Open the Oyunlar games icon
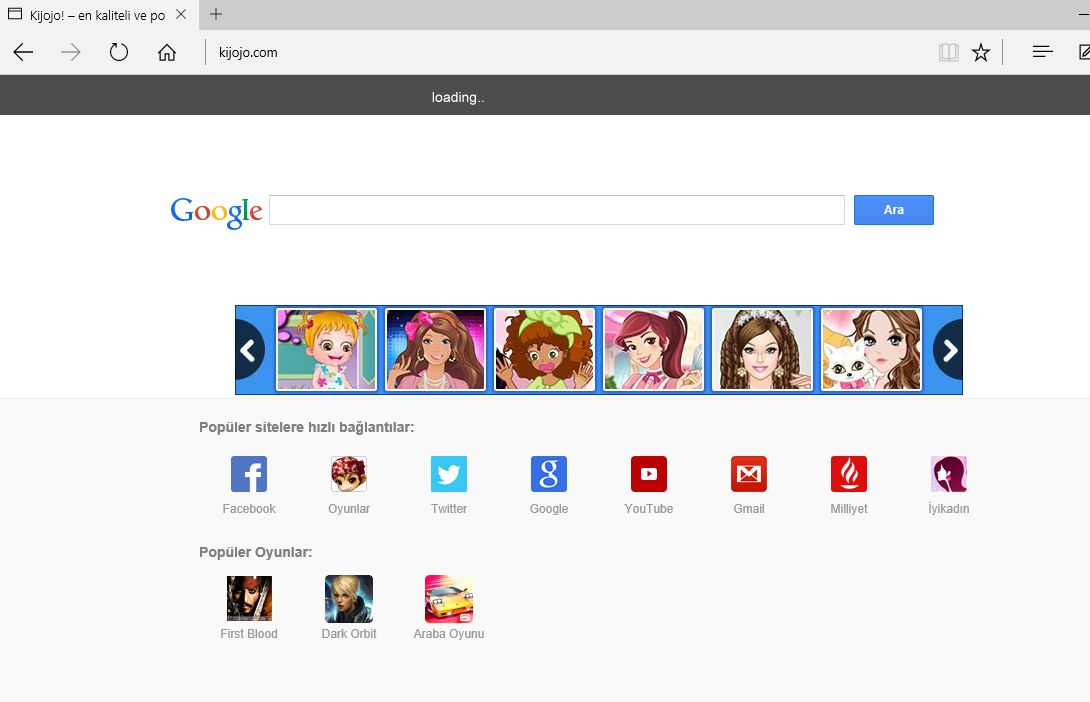This screenshot has width=1090, height=702. click(349, 474)
